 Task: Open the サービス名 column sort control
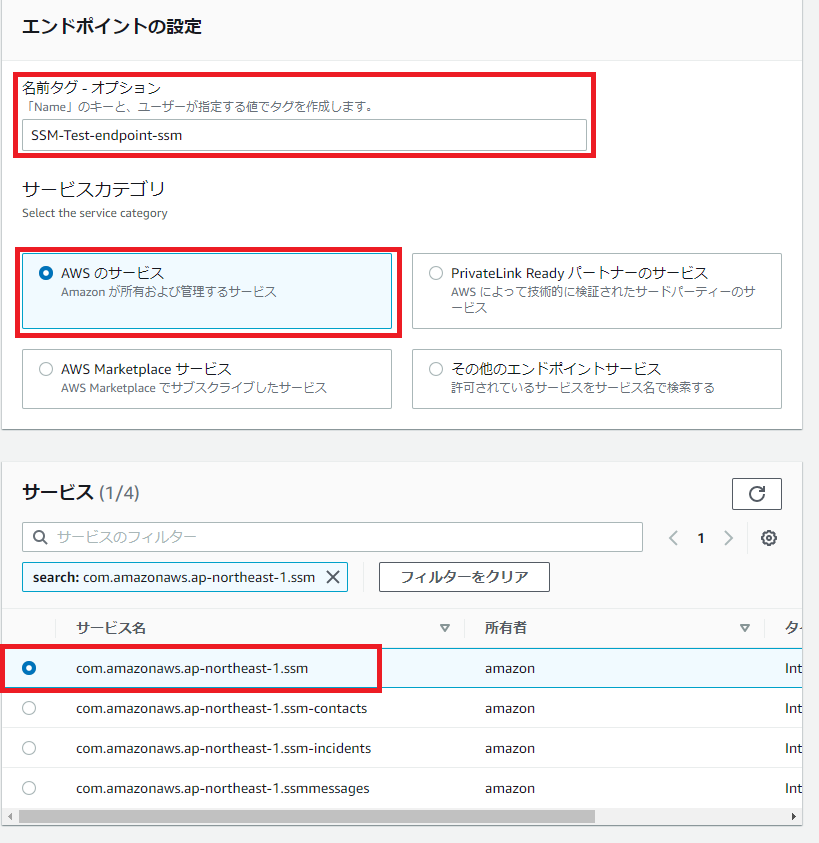443,627
